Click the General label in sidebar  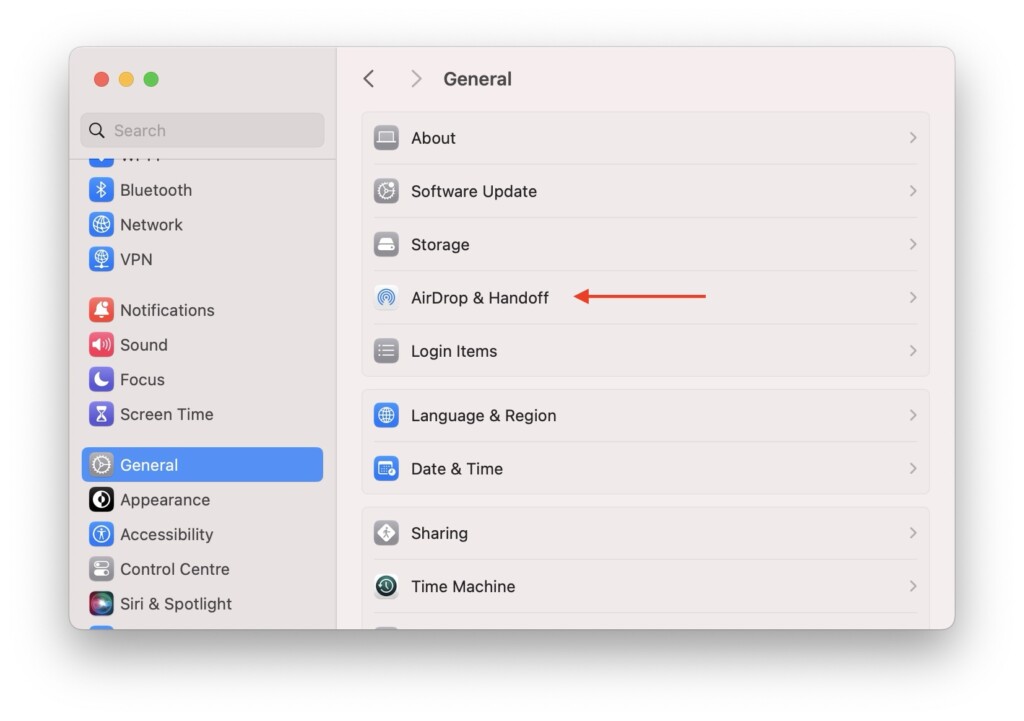click(x=149, y=465)
